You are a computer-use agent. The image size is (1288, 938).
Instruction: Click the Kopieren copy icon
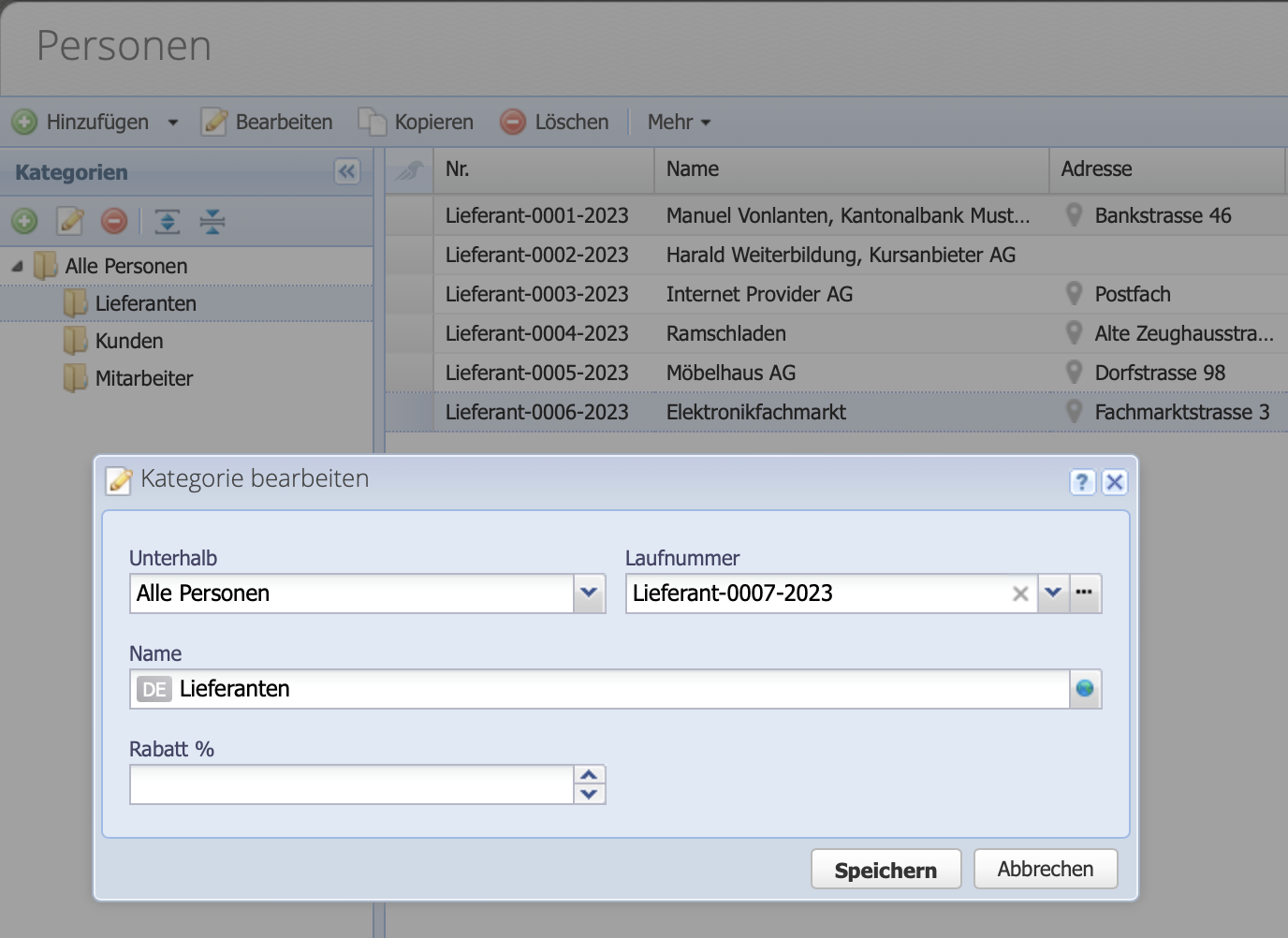point(373,122)
